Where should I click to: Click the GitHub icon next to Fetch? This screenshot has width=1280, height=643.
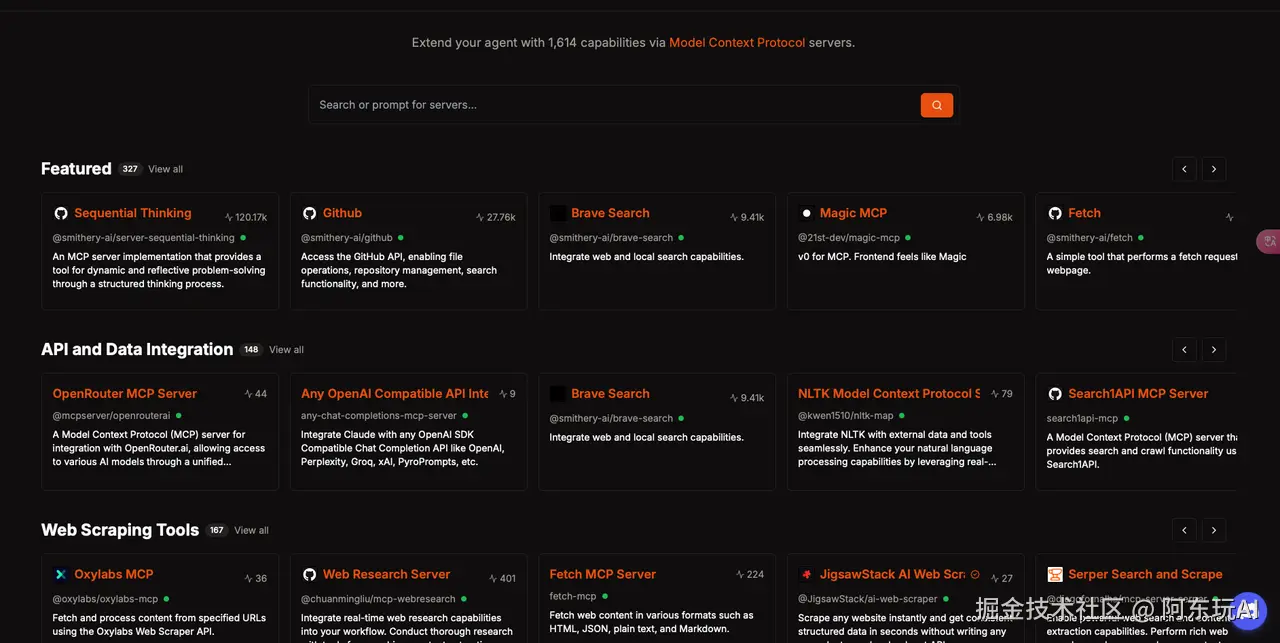(1055, 213)
